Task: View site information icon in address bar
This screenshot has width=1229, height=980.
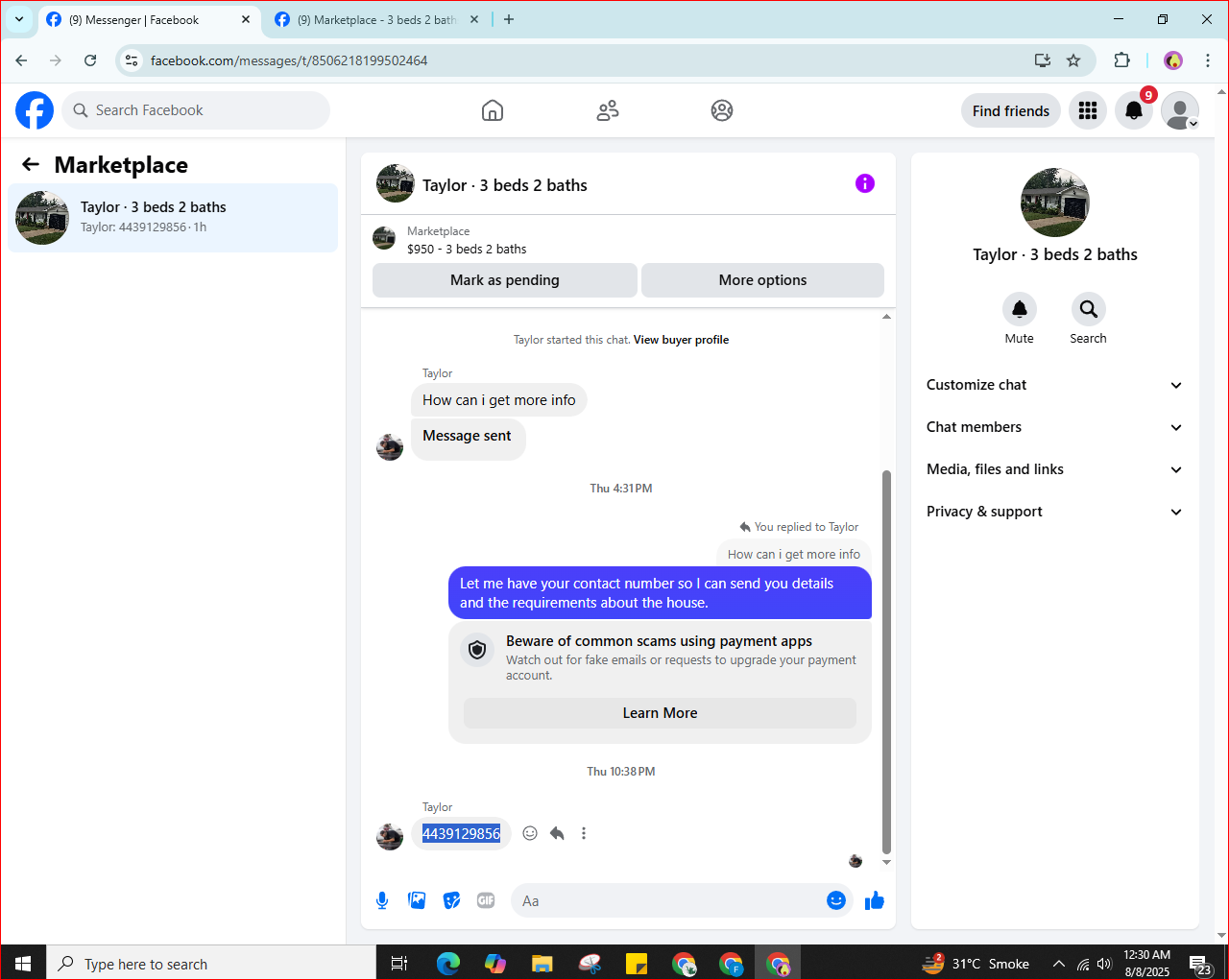Action: (x=133, y=60)
